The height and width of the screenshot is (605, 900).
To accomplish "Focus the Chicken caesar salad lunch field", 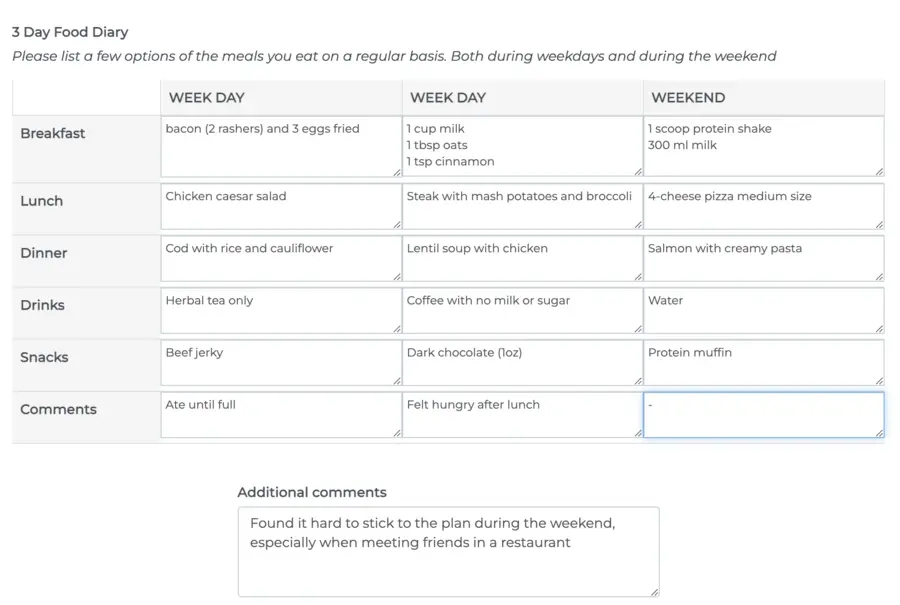I will pos(281,207).
